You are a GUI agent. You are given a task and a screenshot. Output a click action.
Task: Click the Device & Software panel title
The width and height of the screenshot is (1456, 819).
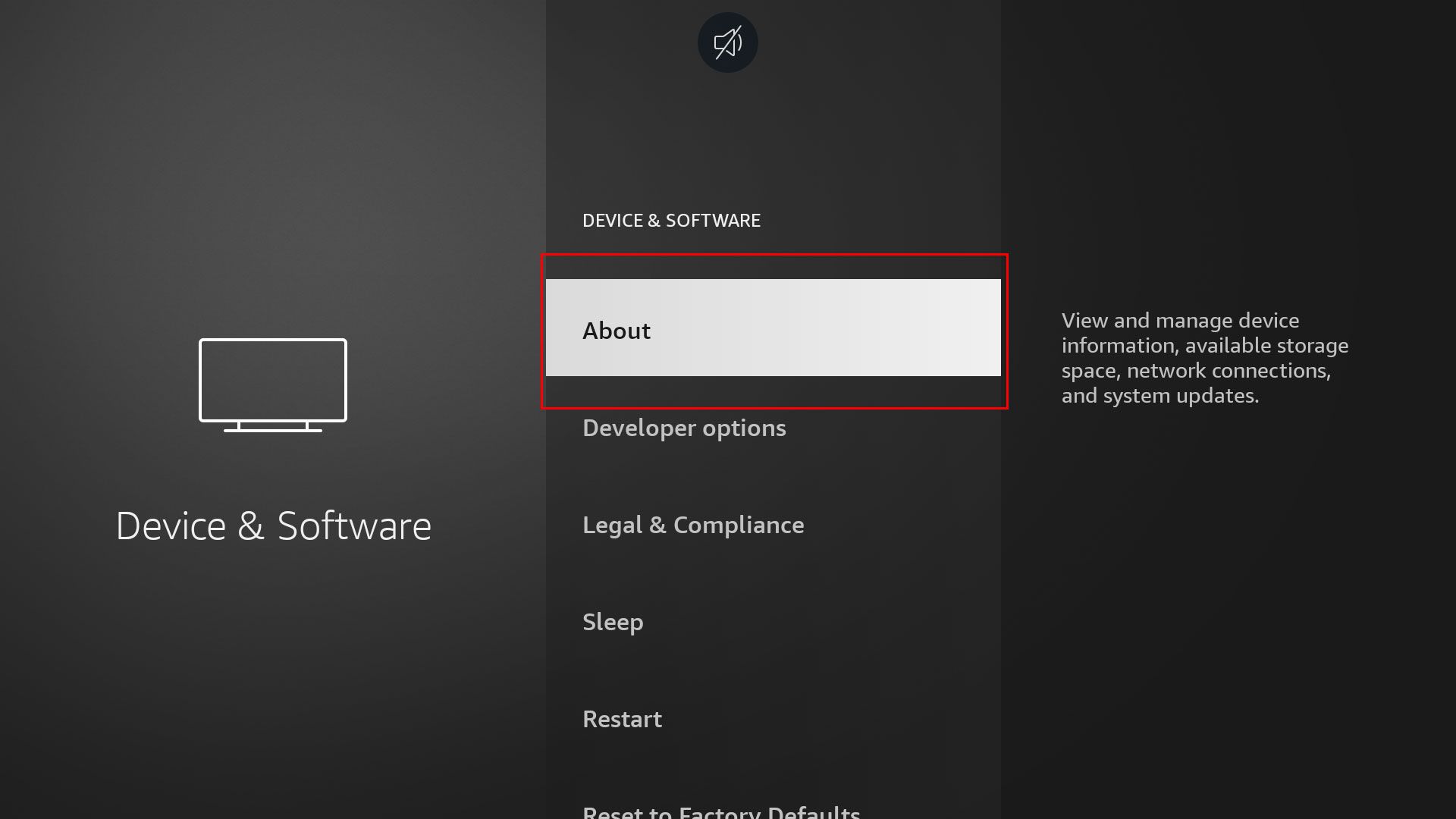(273, 525)
